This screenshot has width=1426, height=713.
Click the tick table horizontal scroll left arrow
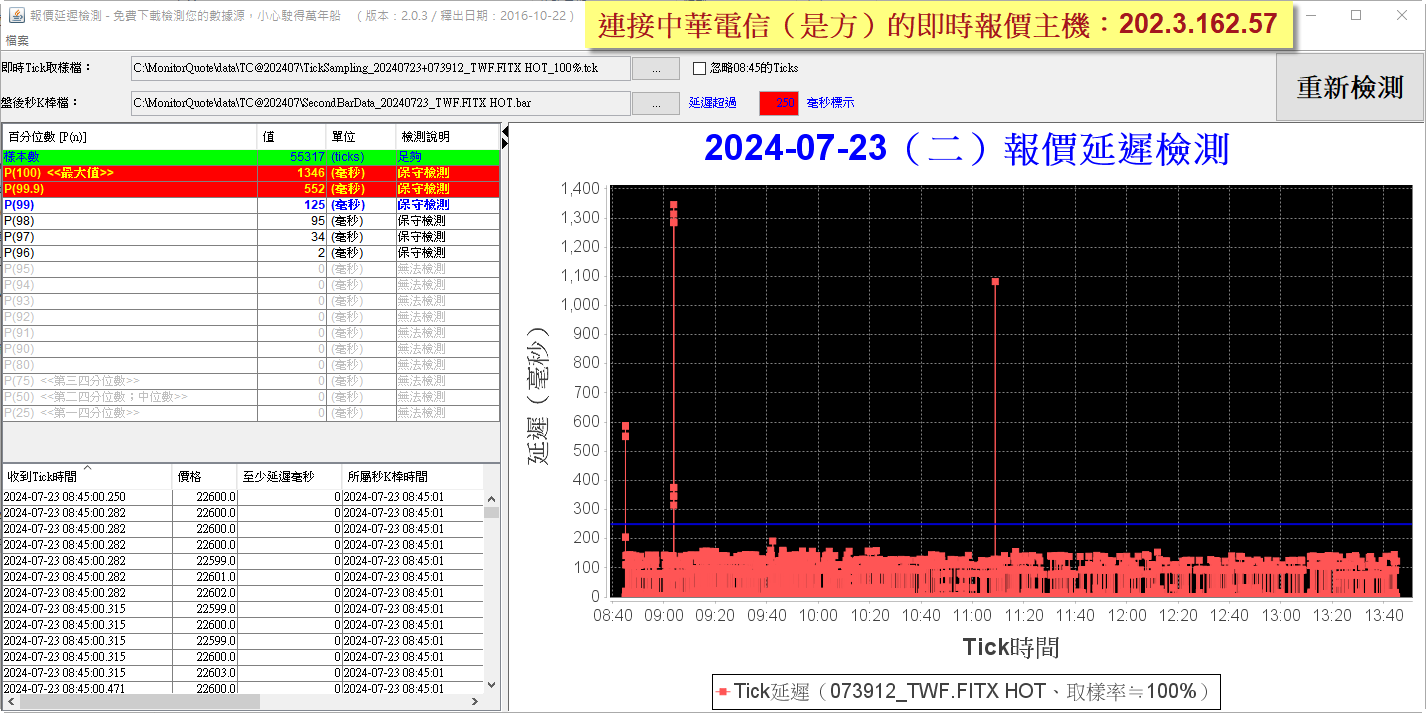point(10,702)
